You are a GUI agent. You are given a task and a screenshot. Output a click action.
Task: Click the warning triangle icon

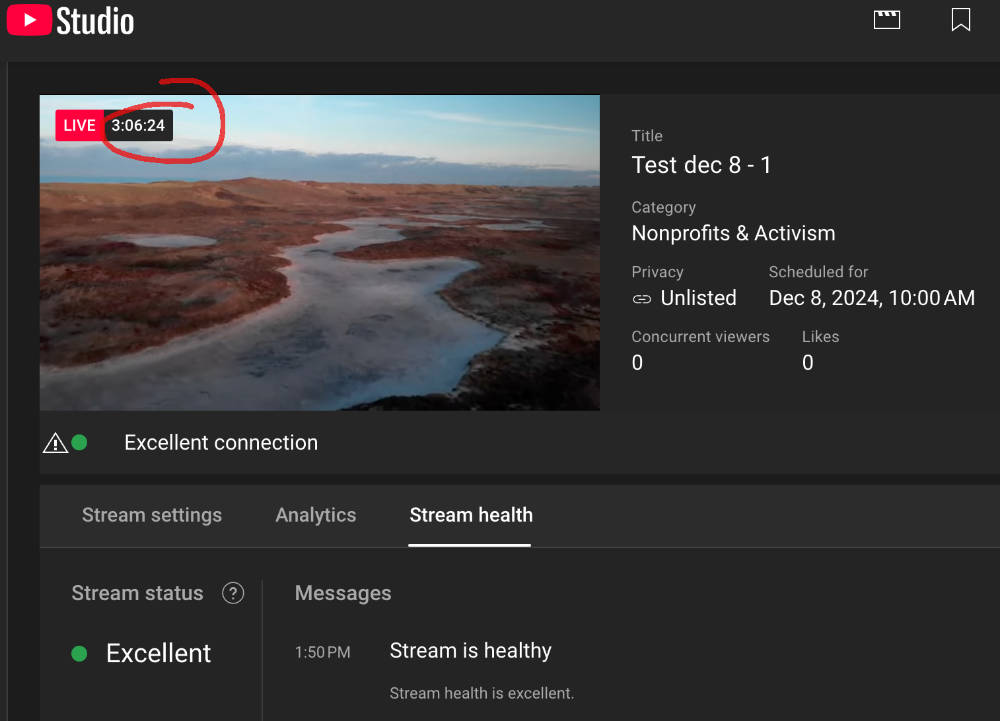pyautogui.click(x=54, y=443)
